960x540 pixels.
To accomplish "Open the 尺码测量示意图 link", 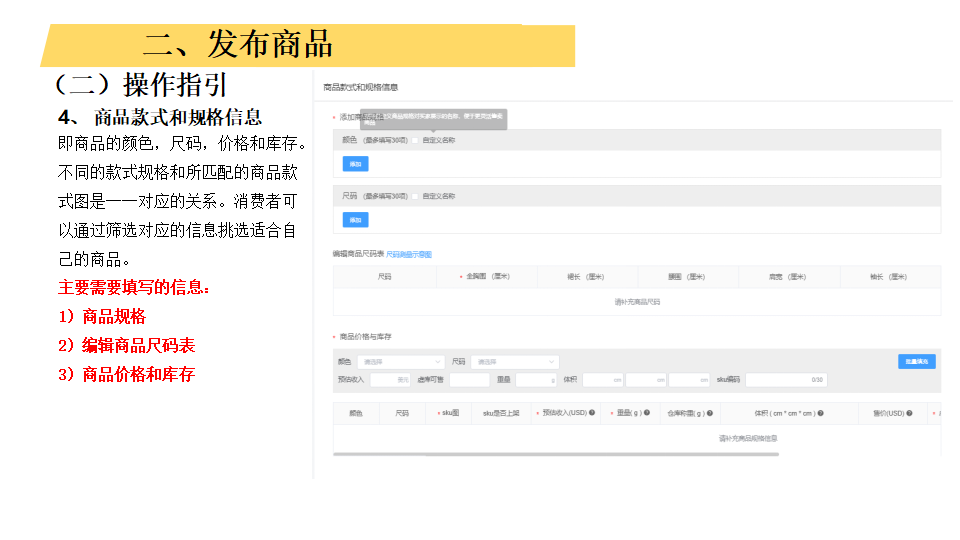I will pyautogui.click(x=409, y=255).
